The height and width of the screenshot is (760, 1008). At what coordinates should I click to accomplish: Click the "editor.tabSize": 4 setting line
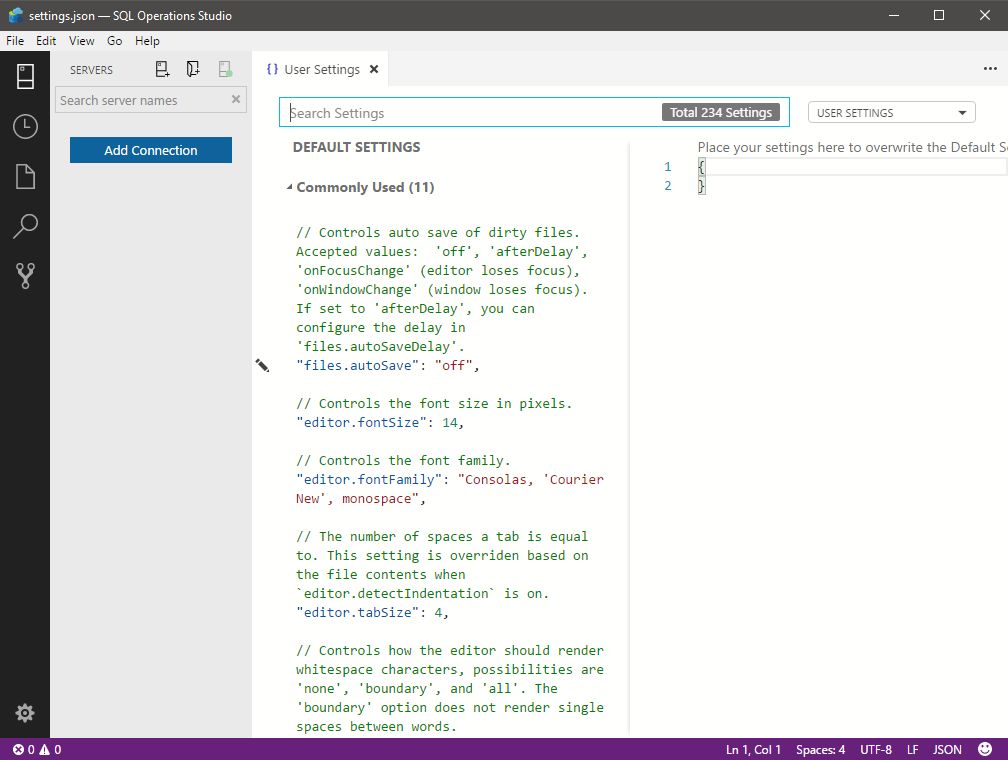(x=372, y=612)
